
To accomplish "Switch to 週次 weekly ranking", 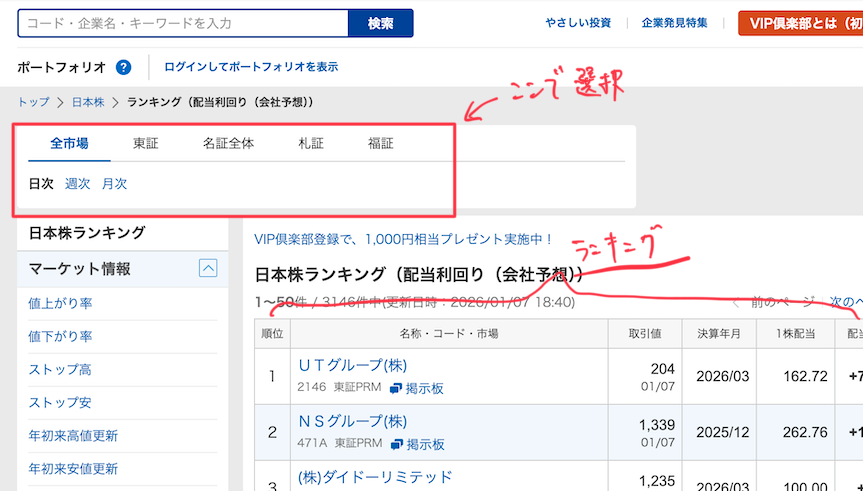I will click(77, 183).
